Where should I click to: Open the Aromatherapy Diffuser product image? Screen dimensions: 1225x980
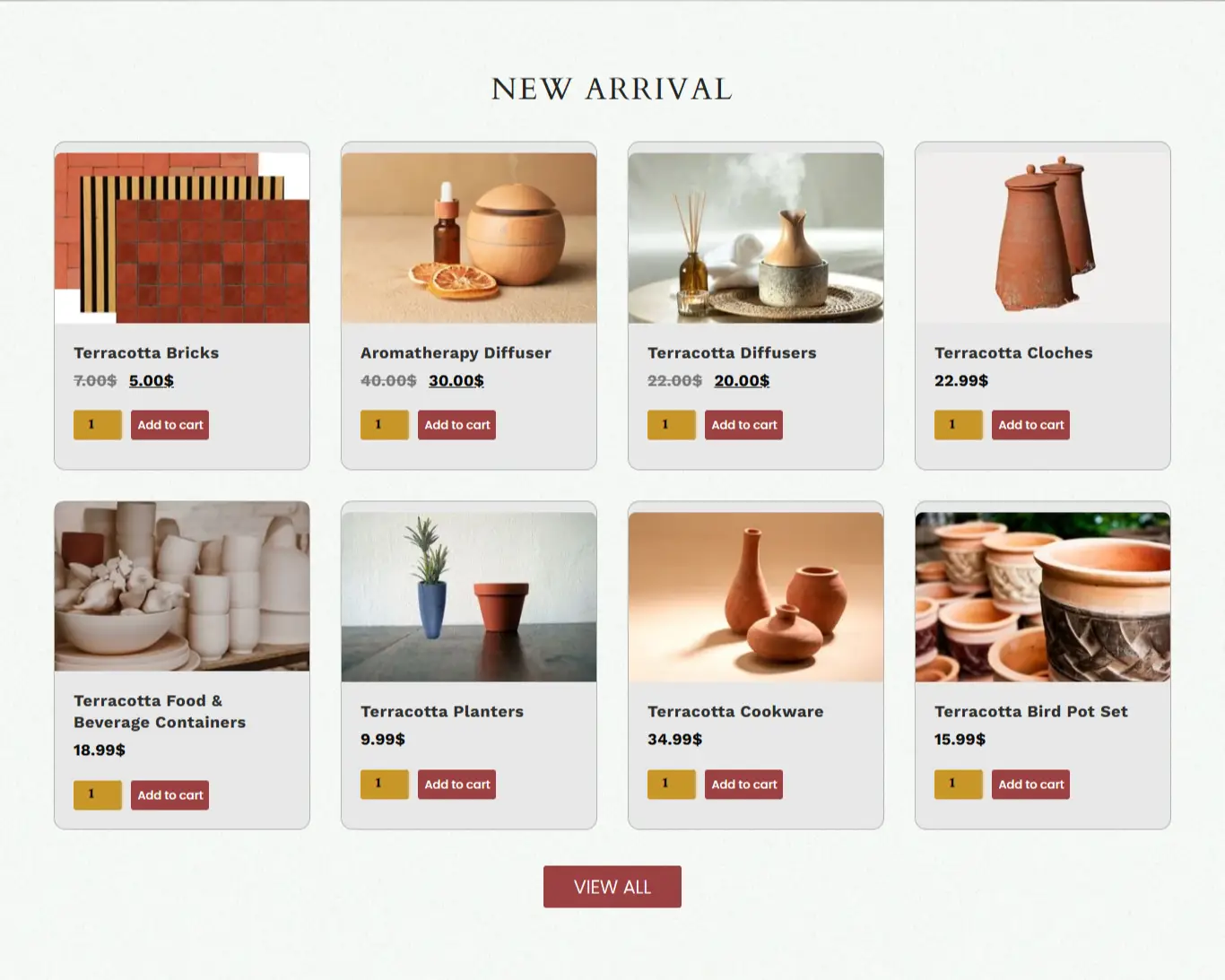click(x=469, y=238)
